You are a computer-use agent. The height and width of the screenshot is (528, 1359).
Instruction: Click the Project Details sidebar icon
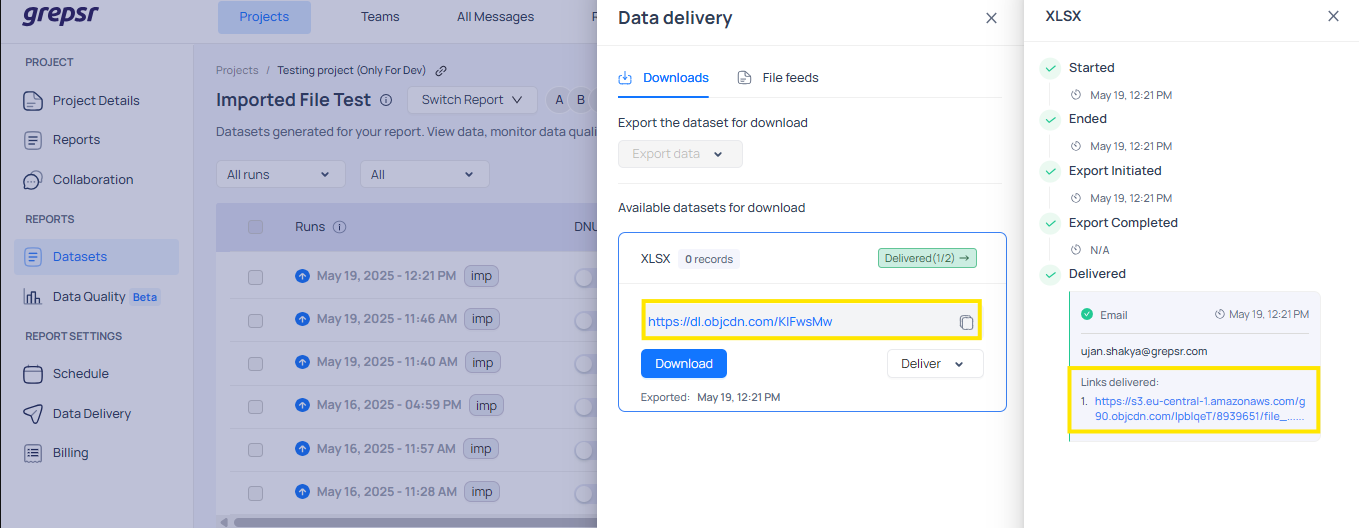34,101
